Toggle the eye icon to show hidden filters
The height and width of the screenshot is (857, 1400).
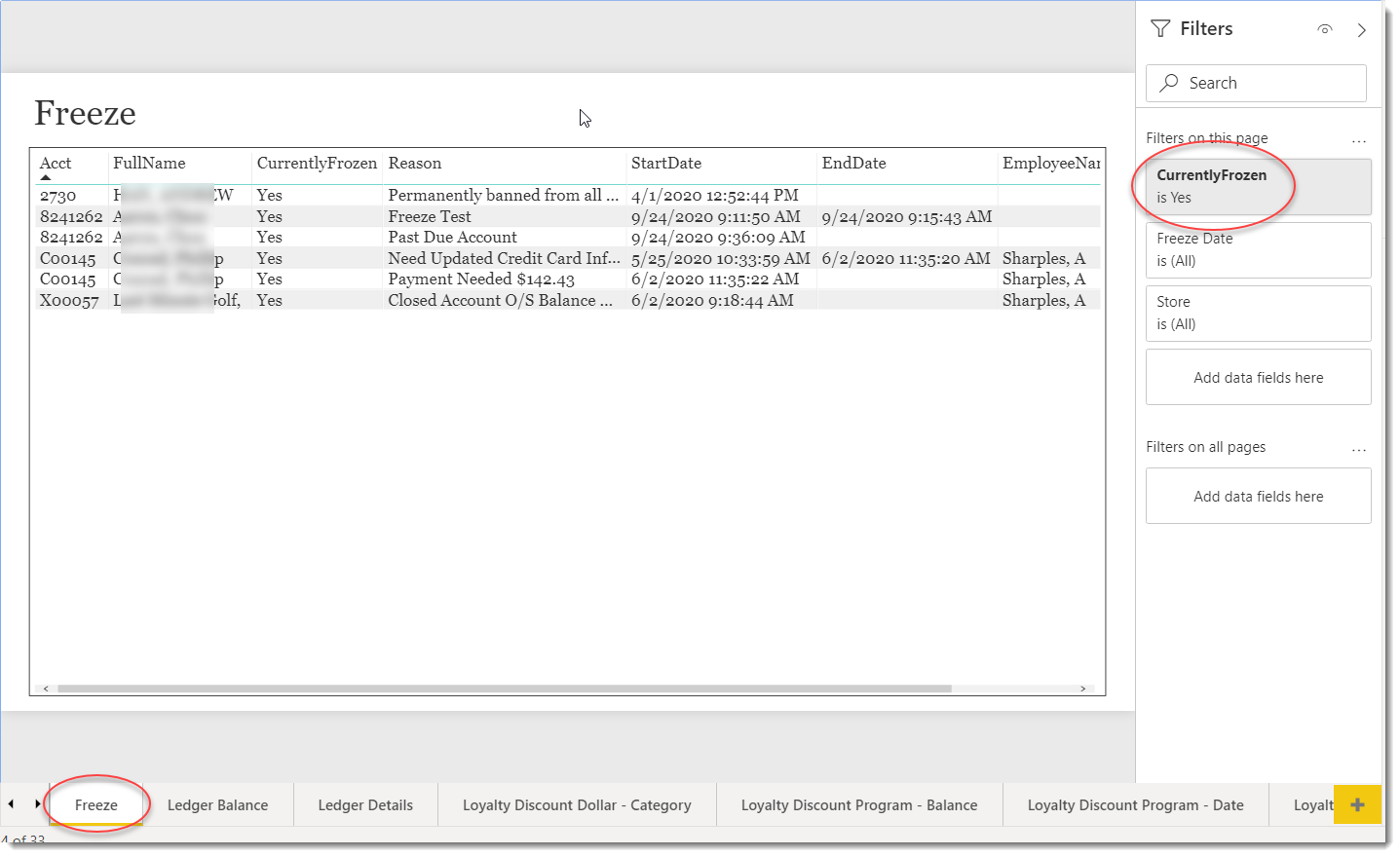point(1325,29)
